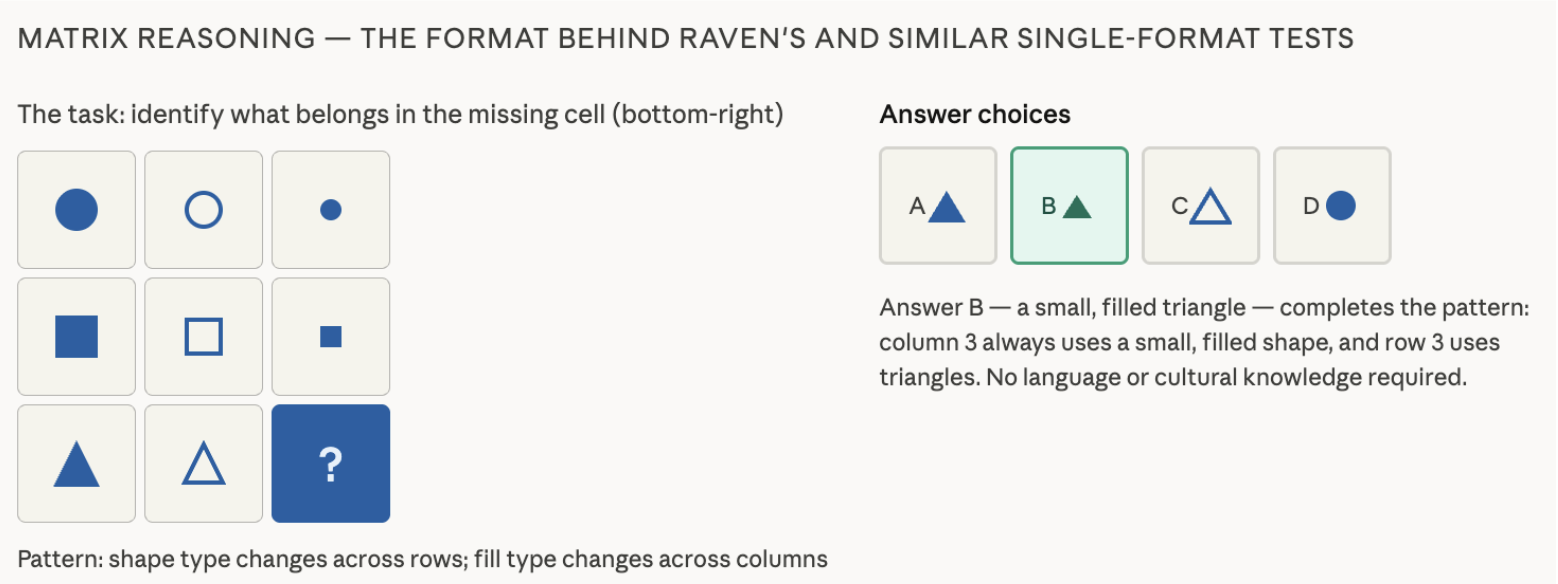Image resolution: width=1558 pixels, height=584 pixels.
Task: Click the hollow square matrix cell
Action: tap(204, 337)
